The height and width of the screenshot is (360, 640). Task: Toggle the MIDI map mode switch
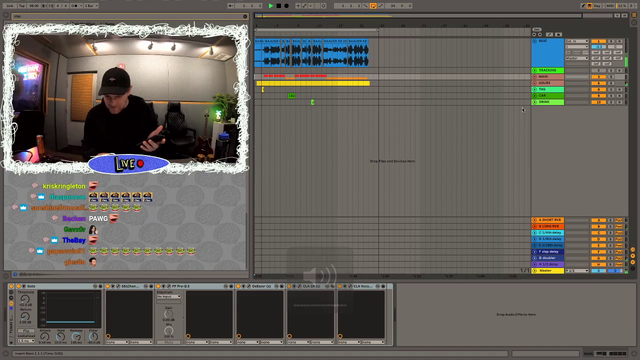[610, 6]
